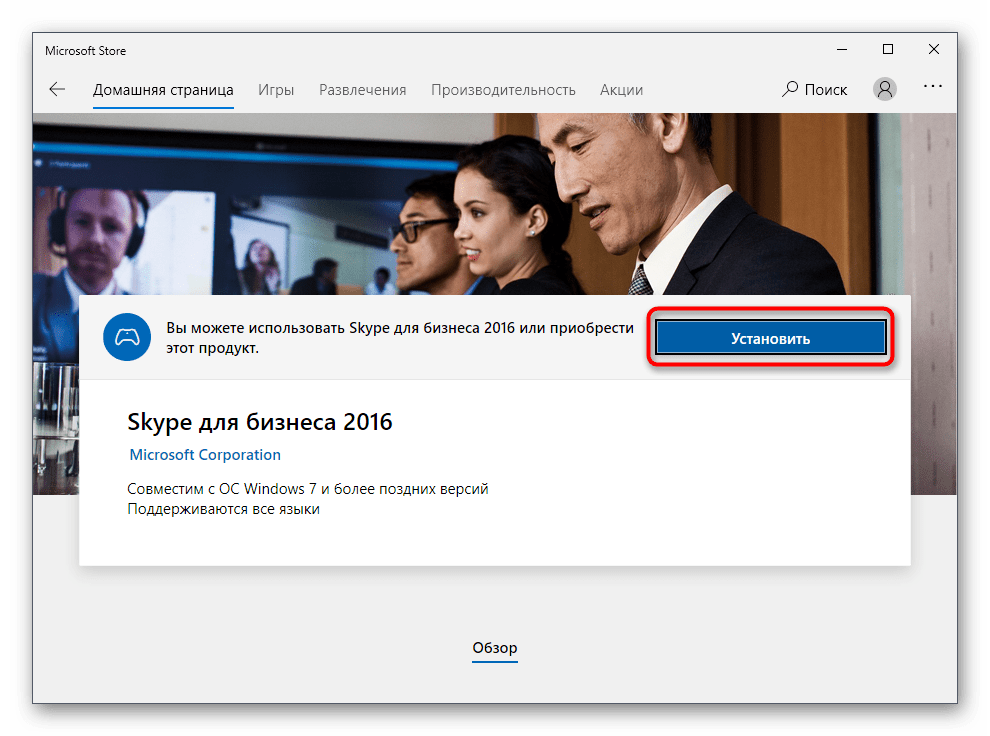The width and height of the screenshot is (990, 736).
Task: Click the Windows 7 compatibility text
Action: coord(307,489)
